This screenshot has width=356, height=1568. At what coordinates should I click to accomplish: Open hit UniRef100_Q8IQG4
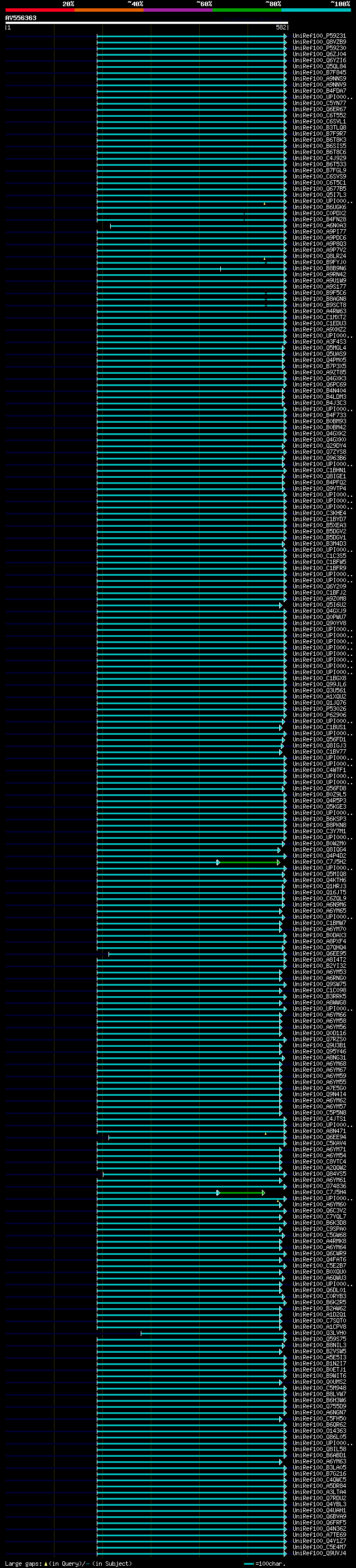click(319, 850)
